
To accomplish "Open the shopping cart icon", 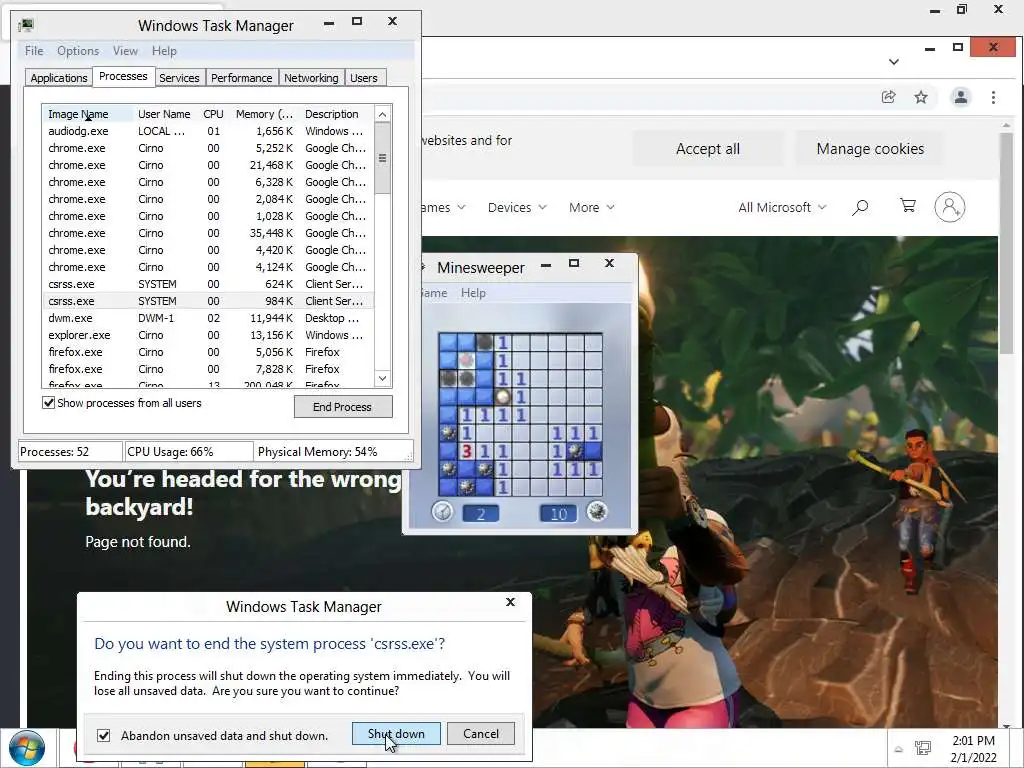I will pyautogui.click(x=908, y=206).
